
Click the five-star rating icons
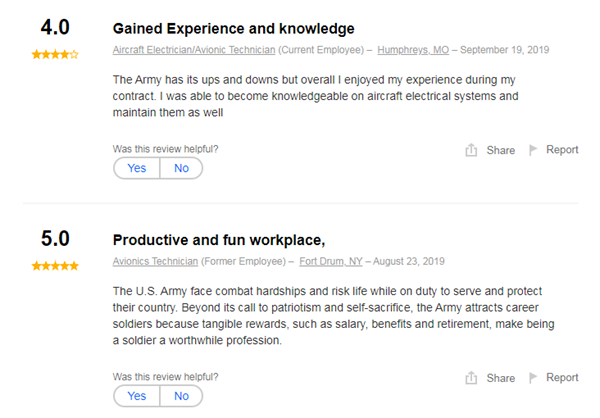(55, 266)
